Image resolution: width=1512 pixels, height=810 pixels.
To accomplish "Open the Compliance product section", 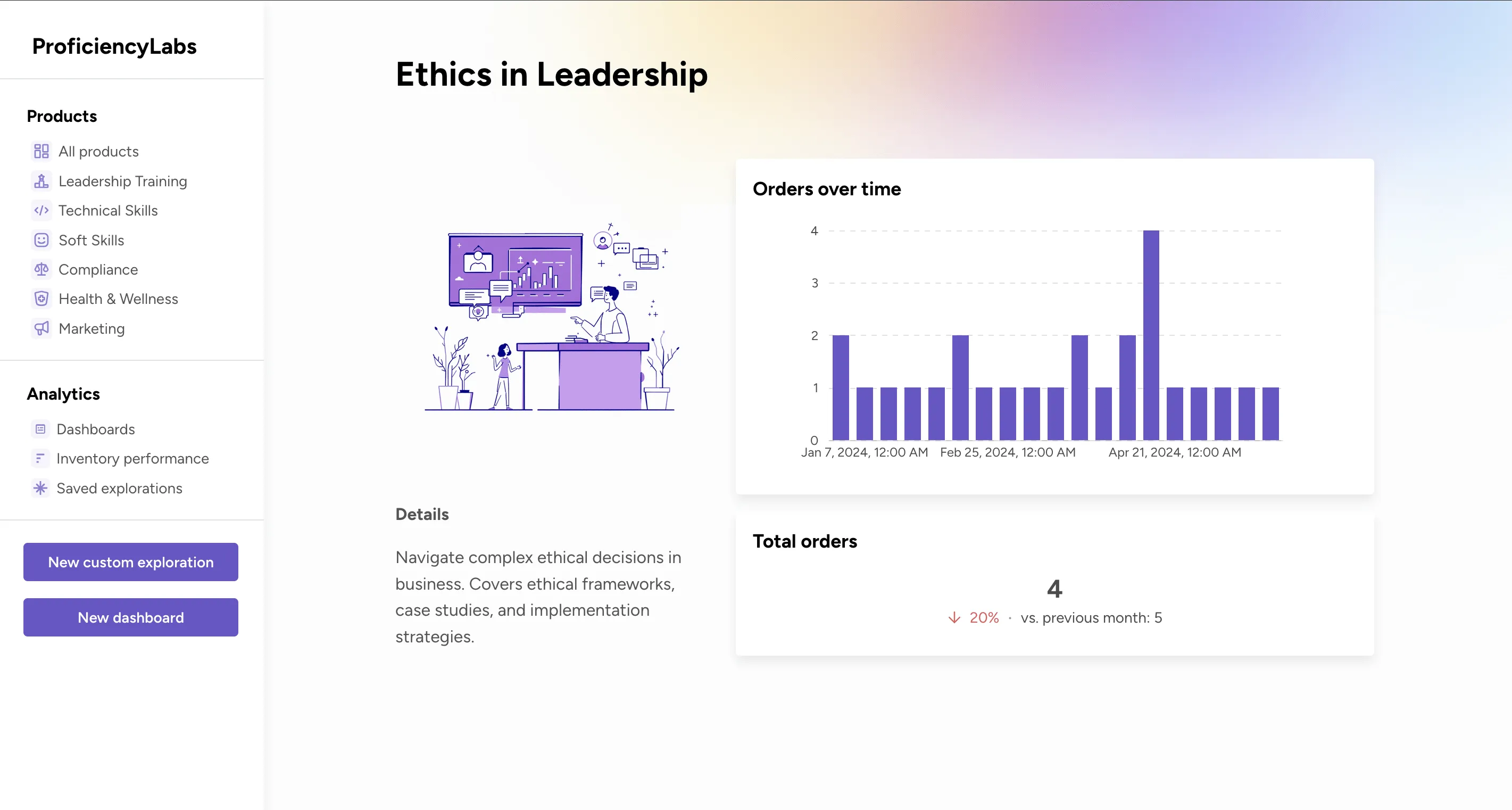I will point(98,269).
